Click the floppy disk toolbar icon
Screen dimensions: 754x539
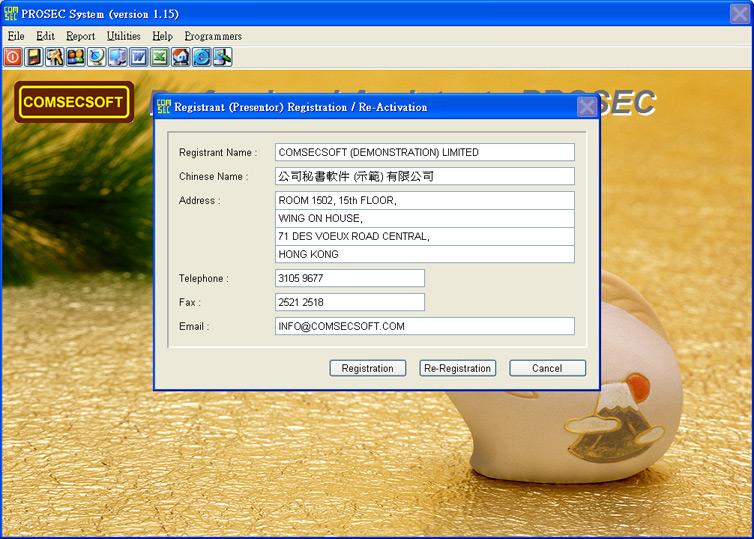34,57
